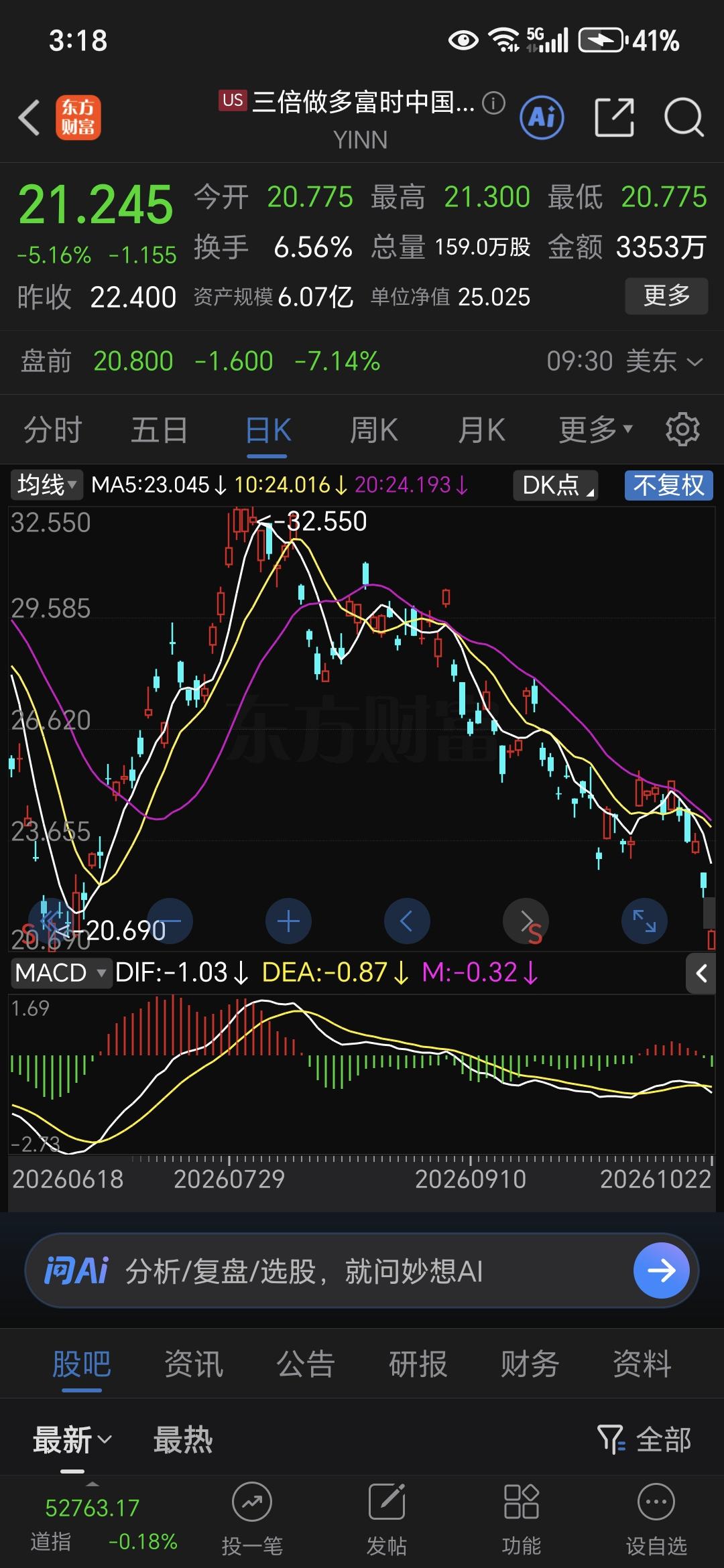Tap the AI query input field
Image resolution: width=724 pixels, height=1568 pixels.
click(362, 1270)
